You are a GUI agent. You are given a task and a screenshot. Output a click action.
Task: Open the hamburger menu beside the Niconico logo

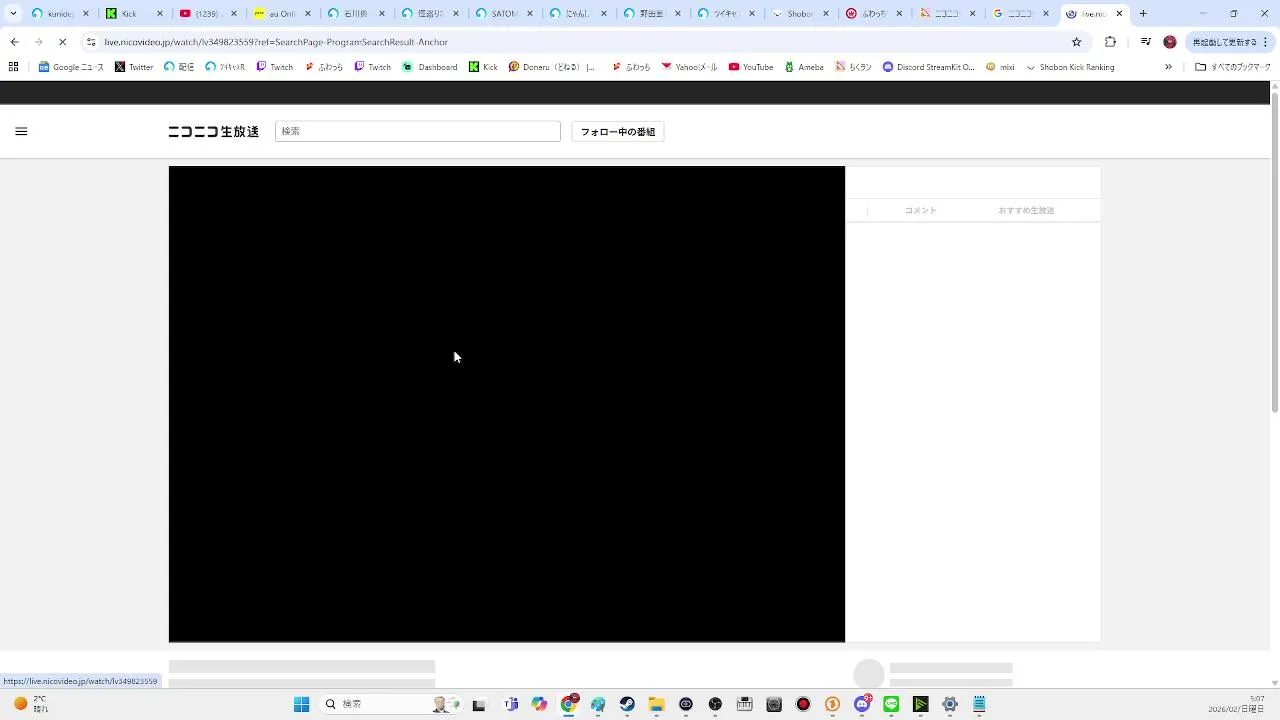pos(21,131)
